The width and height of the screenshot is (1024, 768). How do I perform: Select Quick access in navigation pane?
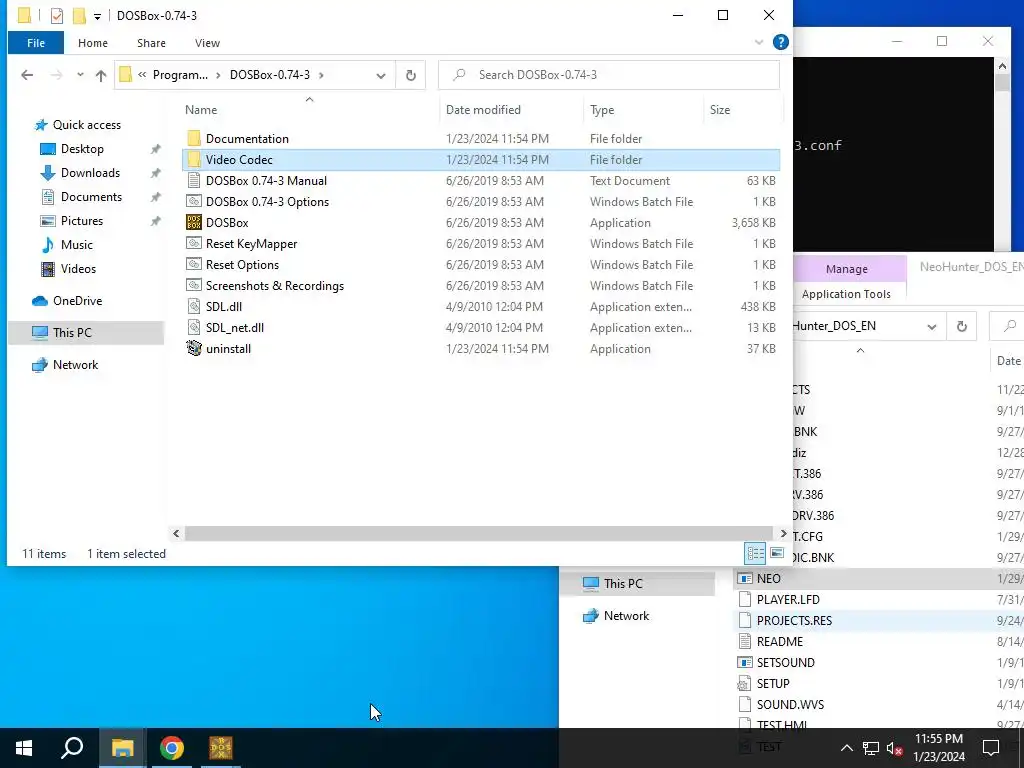[86, 125]
